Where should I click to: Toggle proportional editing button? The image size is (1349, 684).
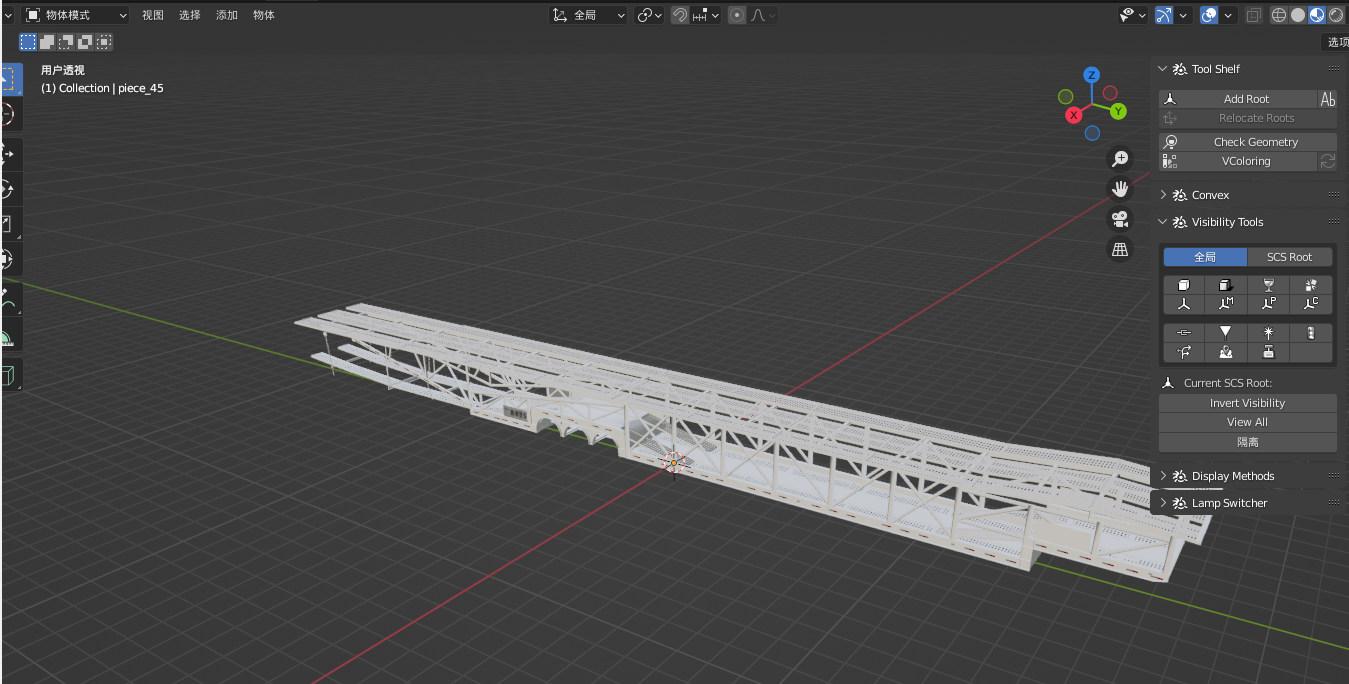[x=737, y=15]
